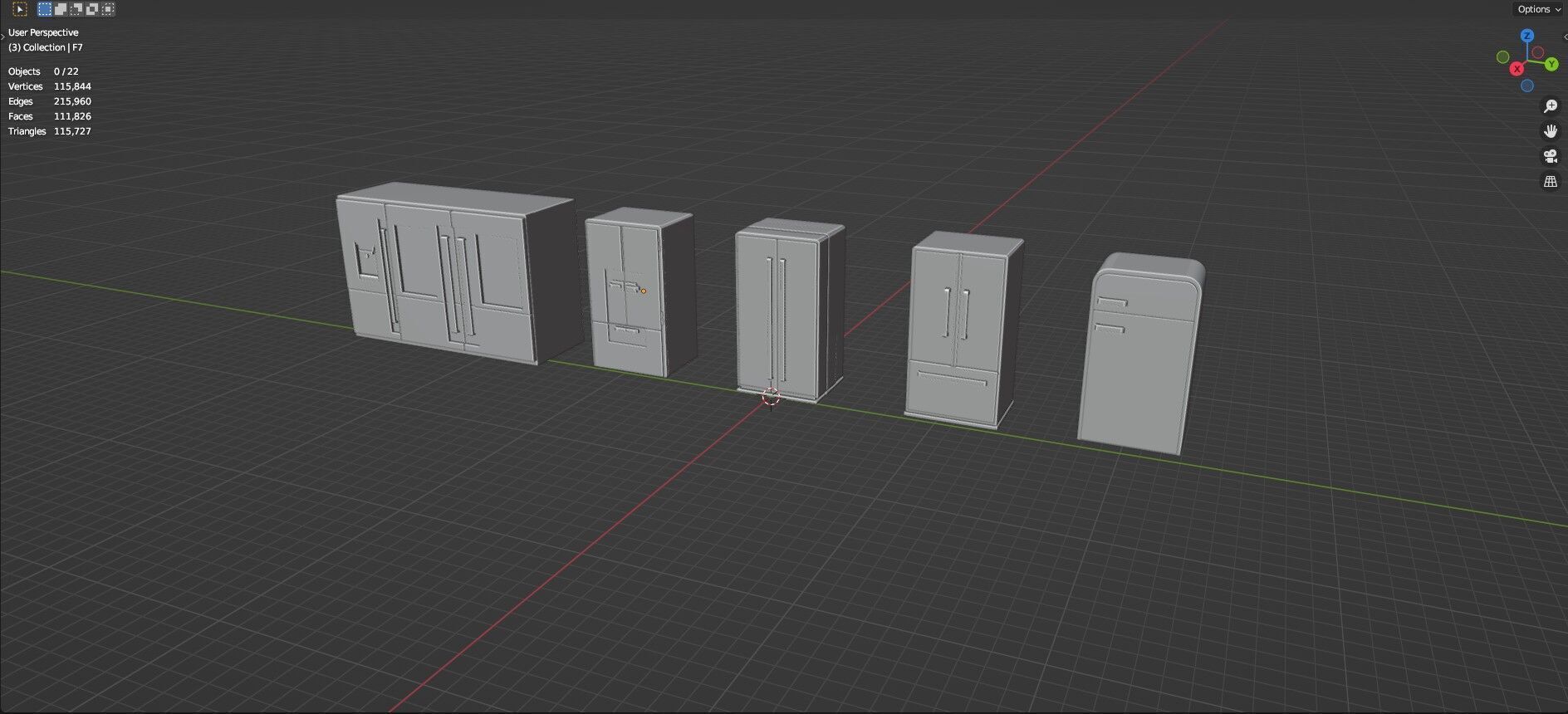Click the negative X axis gizmo circle
This screenshot has width=1568, height=714.
click(x=1537, y=52)
